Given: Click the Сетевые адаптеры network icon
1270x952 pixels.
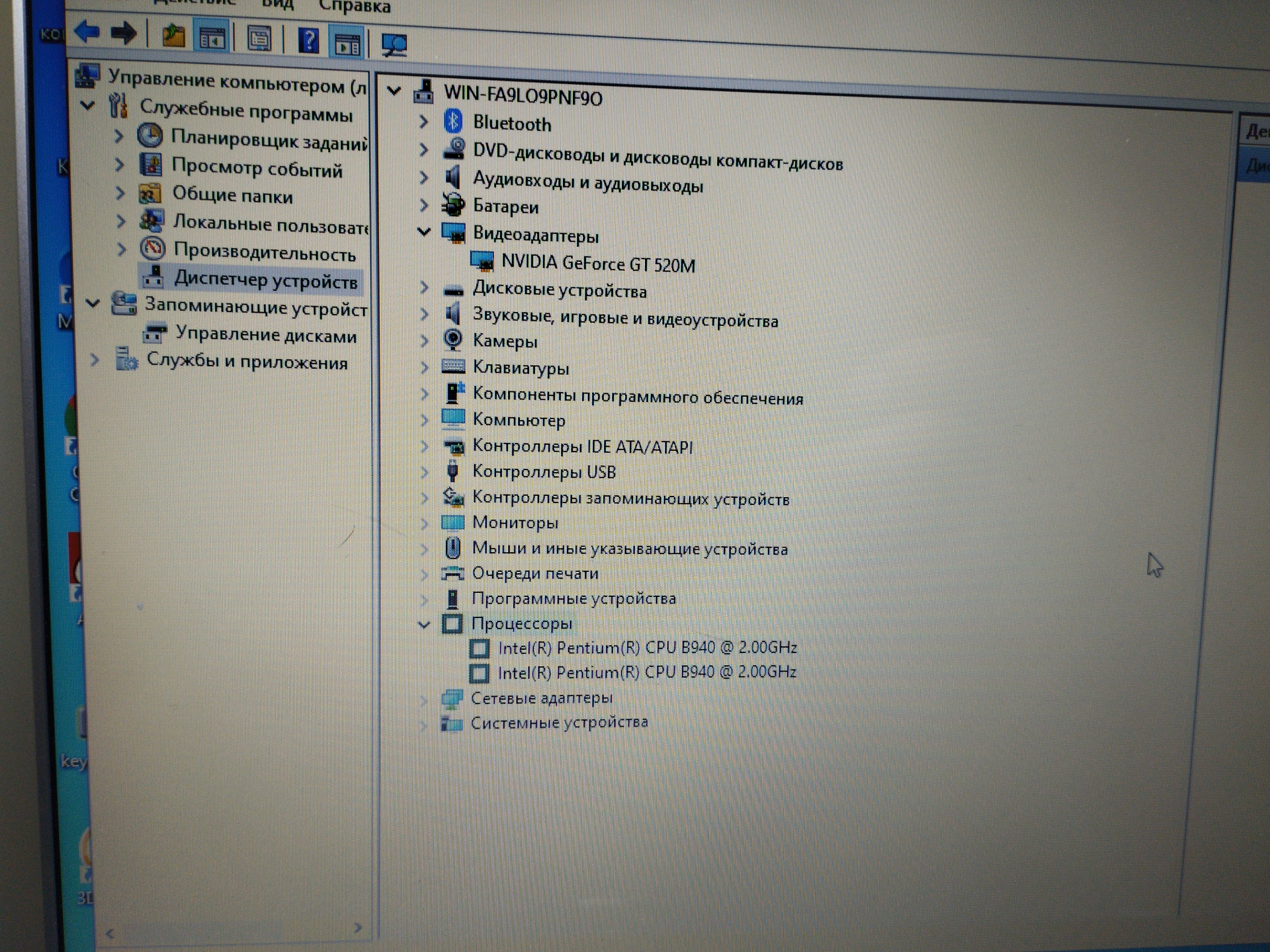Looking at the screenshot, I should 452,697.
